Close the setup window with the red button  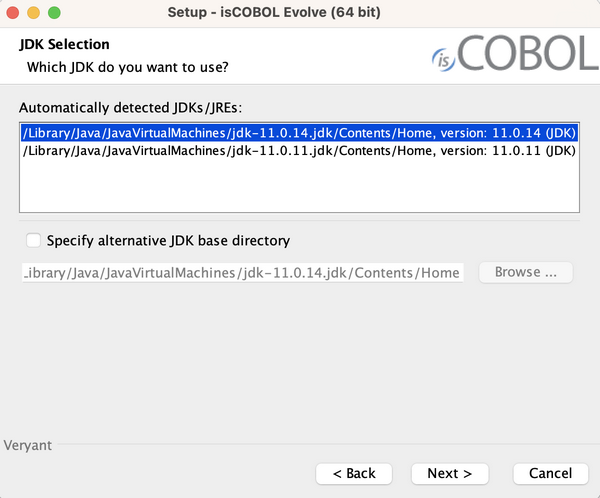[13, 13]
